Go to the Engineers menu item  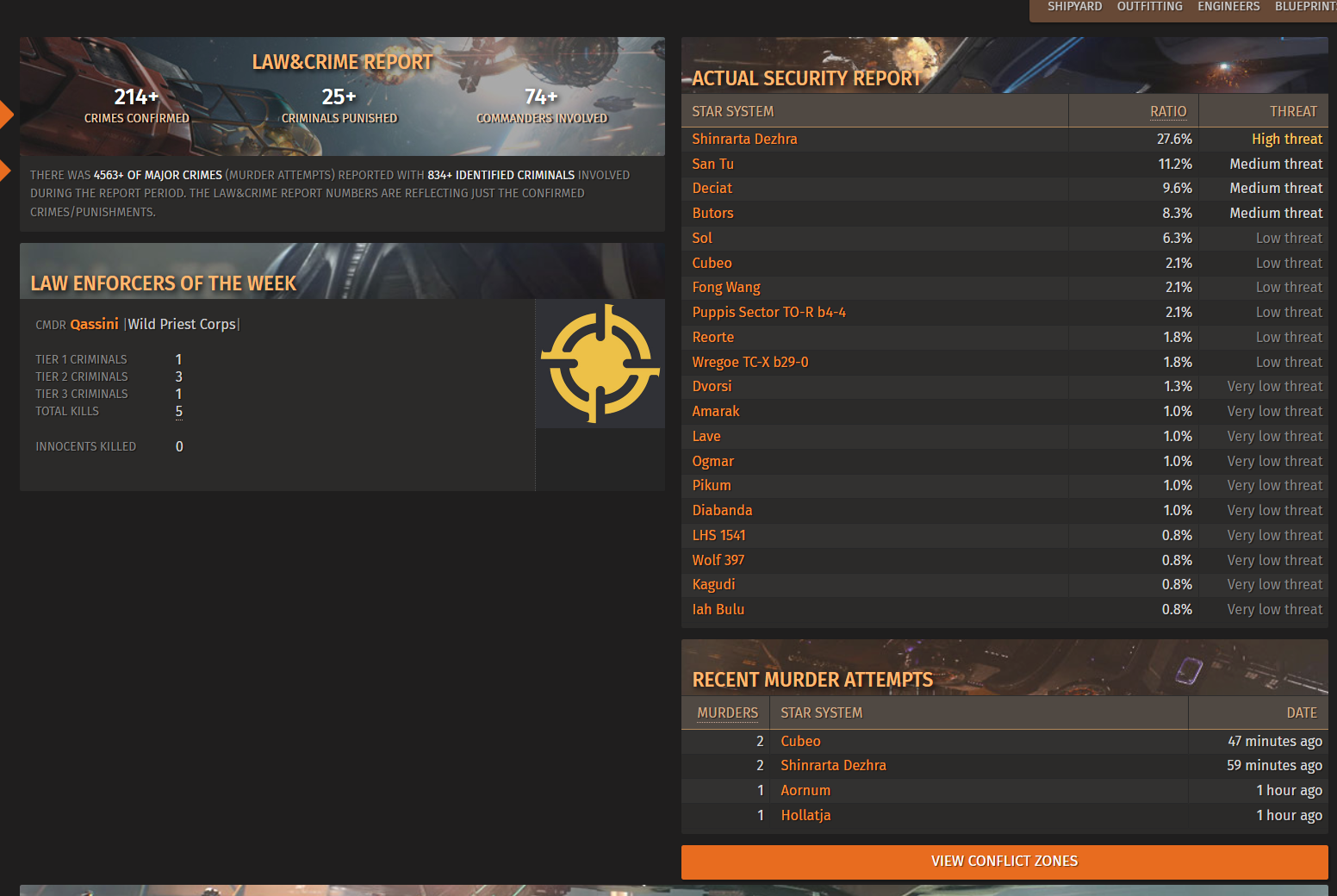point(1228,7)
